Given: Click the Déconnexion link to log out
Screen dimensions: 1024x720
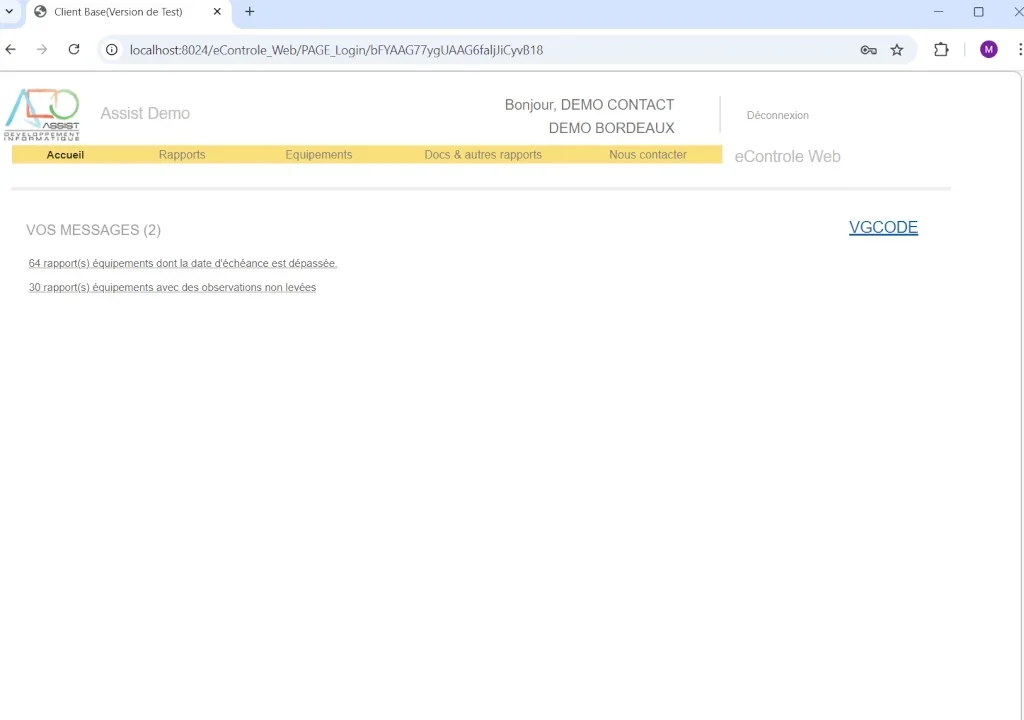Looking at the screenshot, I should tap(777, 115).
